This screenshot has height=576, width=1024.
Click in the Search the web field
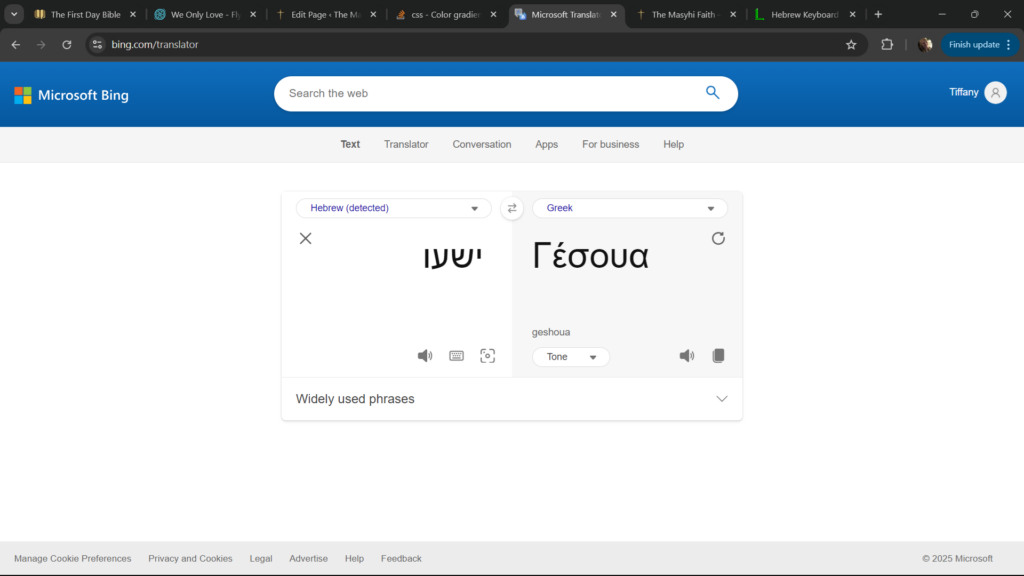coord(490,93)
